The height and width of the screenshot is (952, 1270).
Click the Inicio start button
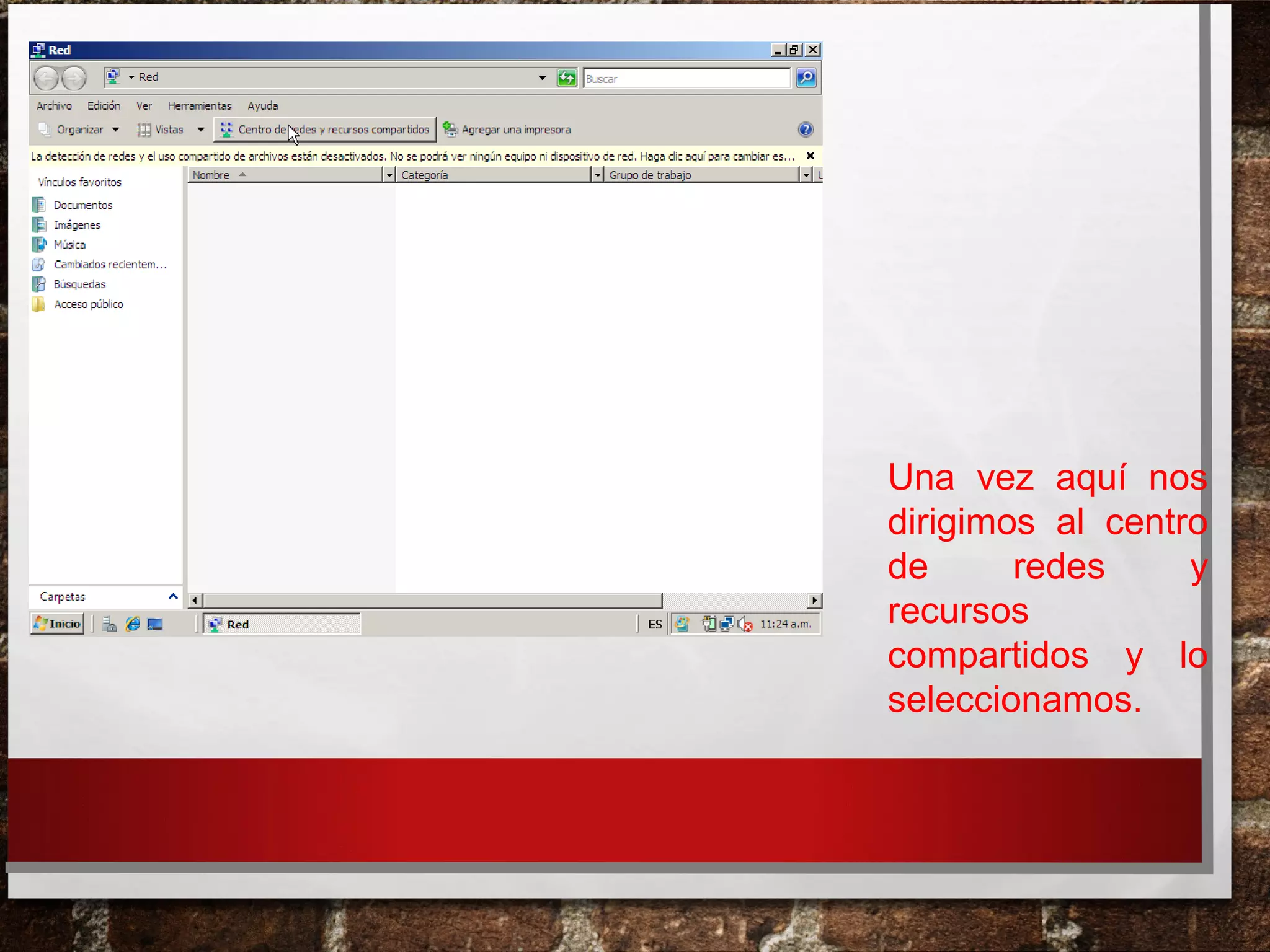pyautogui.click(x=58, y=624)
